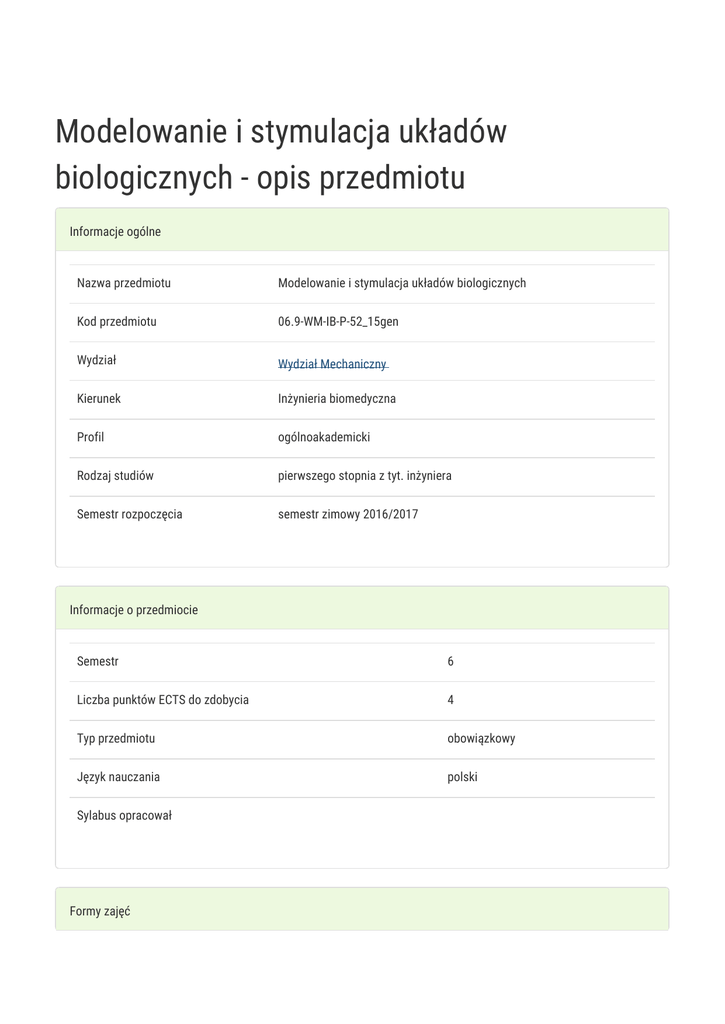
Task: Click the Sylabus opracował label
Action: [x=125, y=816]
